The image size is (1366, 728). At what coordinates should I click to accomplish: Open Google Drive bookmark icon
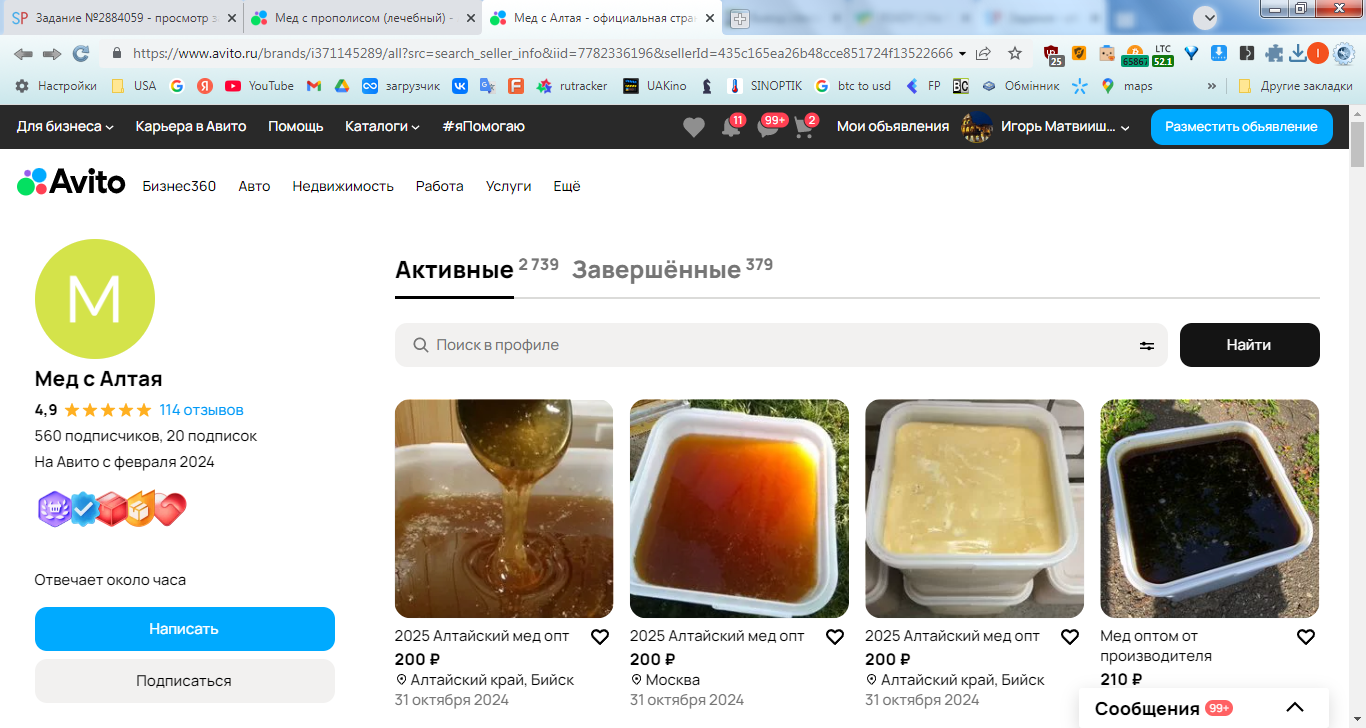pyautogui.click(x=341, y=86)
